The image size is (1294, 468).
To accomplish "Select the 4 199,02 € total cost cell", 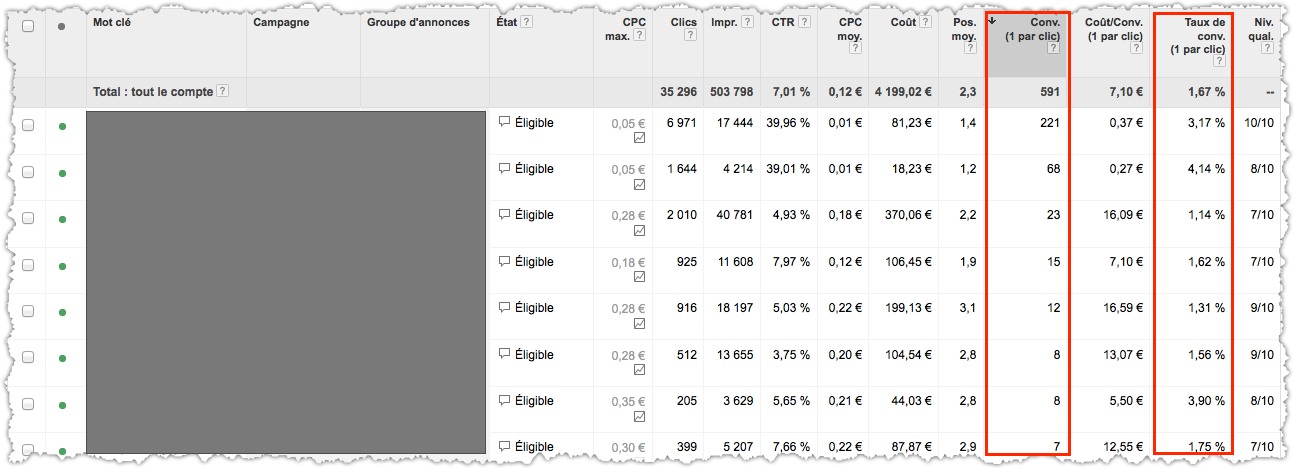I will [901, 92].
